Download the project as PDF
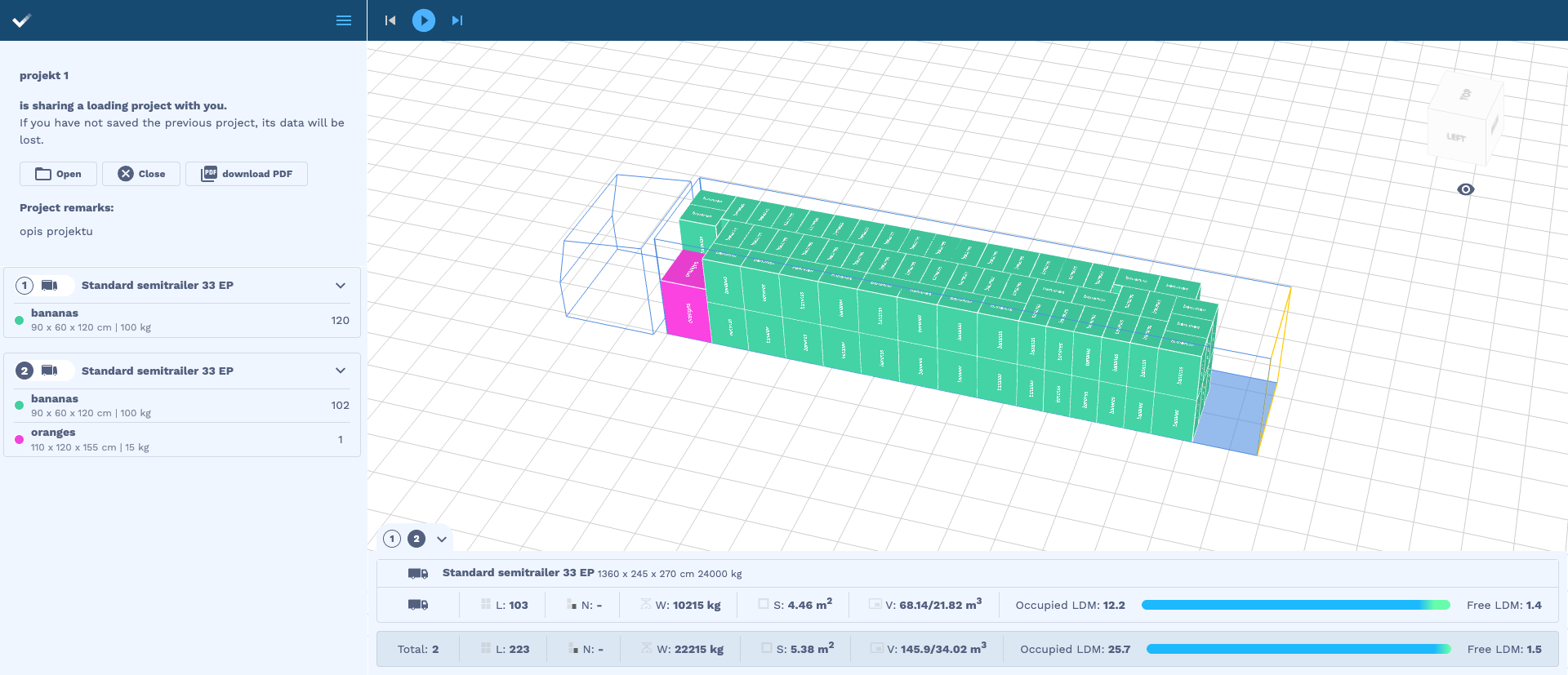 click(247, 174)
